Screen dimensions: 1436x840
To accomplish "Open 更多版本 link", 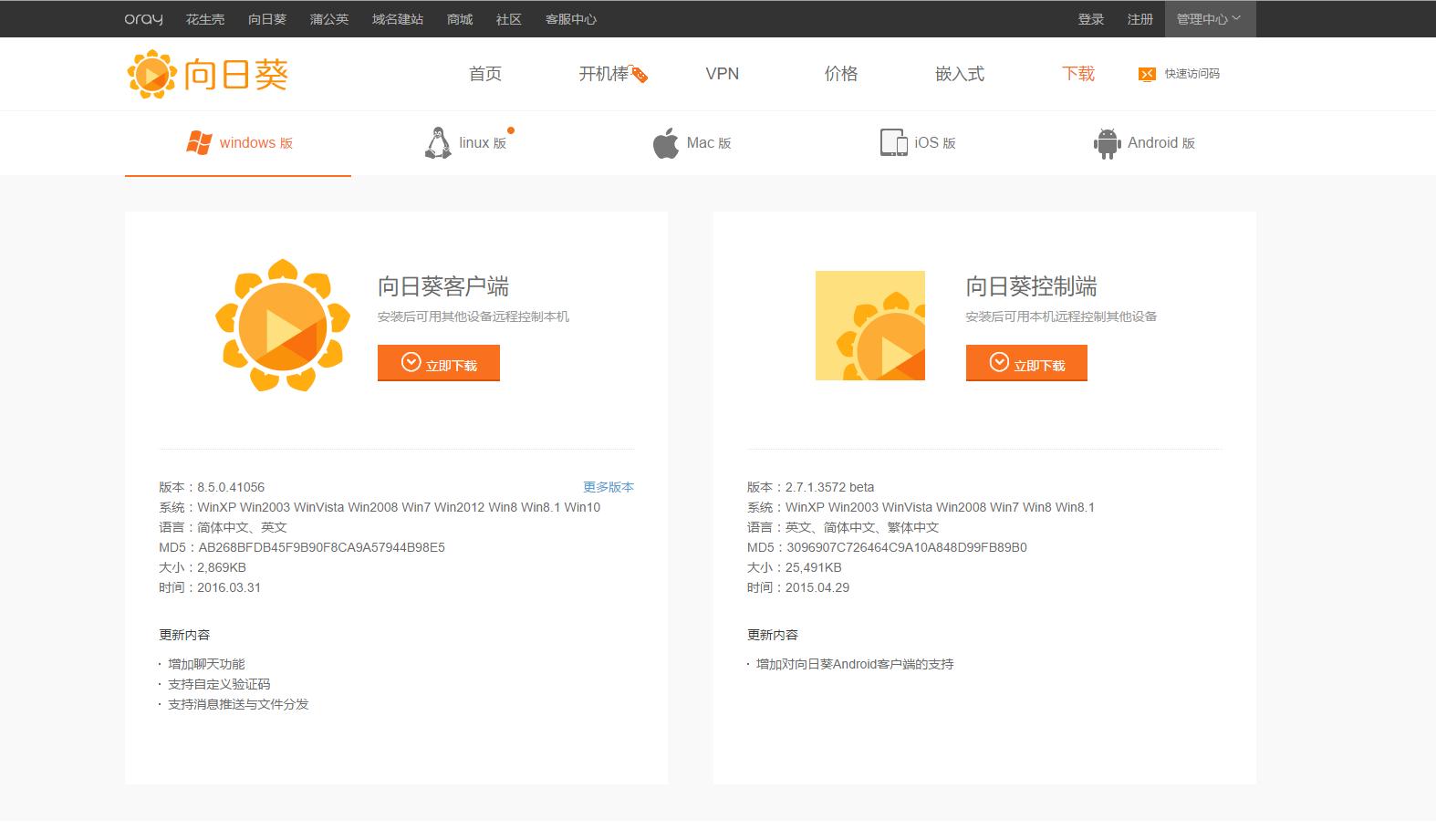I will coord(609,487).
